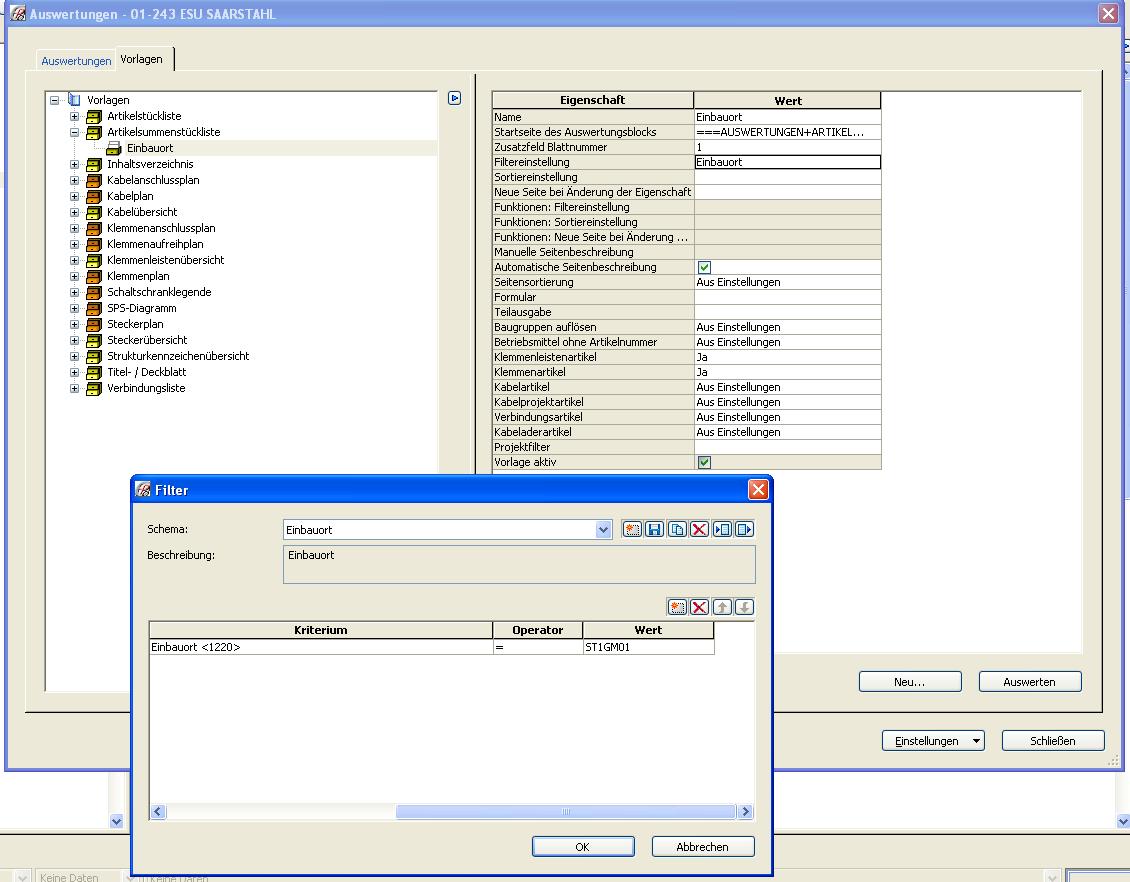
Task: Collapse the Vorlagen root node
Action: point(54,100)
